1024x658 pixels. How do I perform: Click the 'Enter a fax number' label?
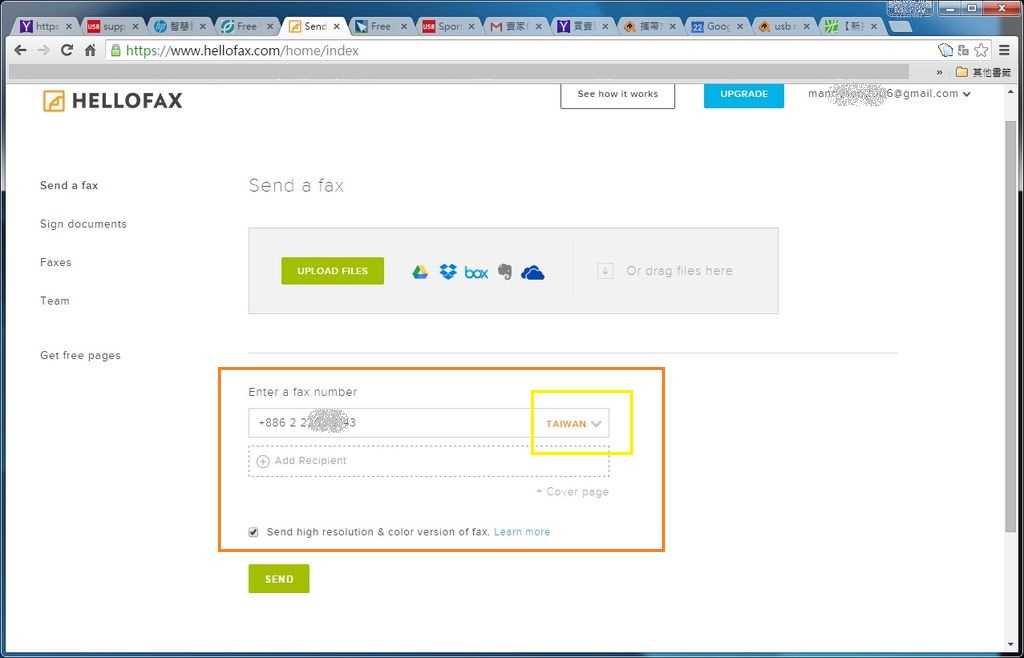pos(302,392)
